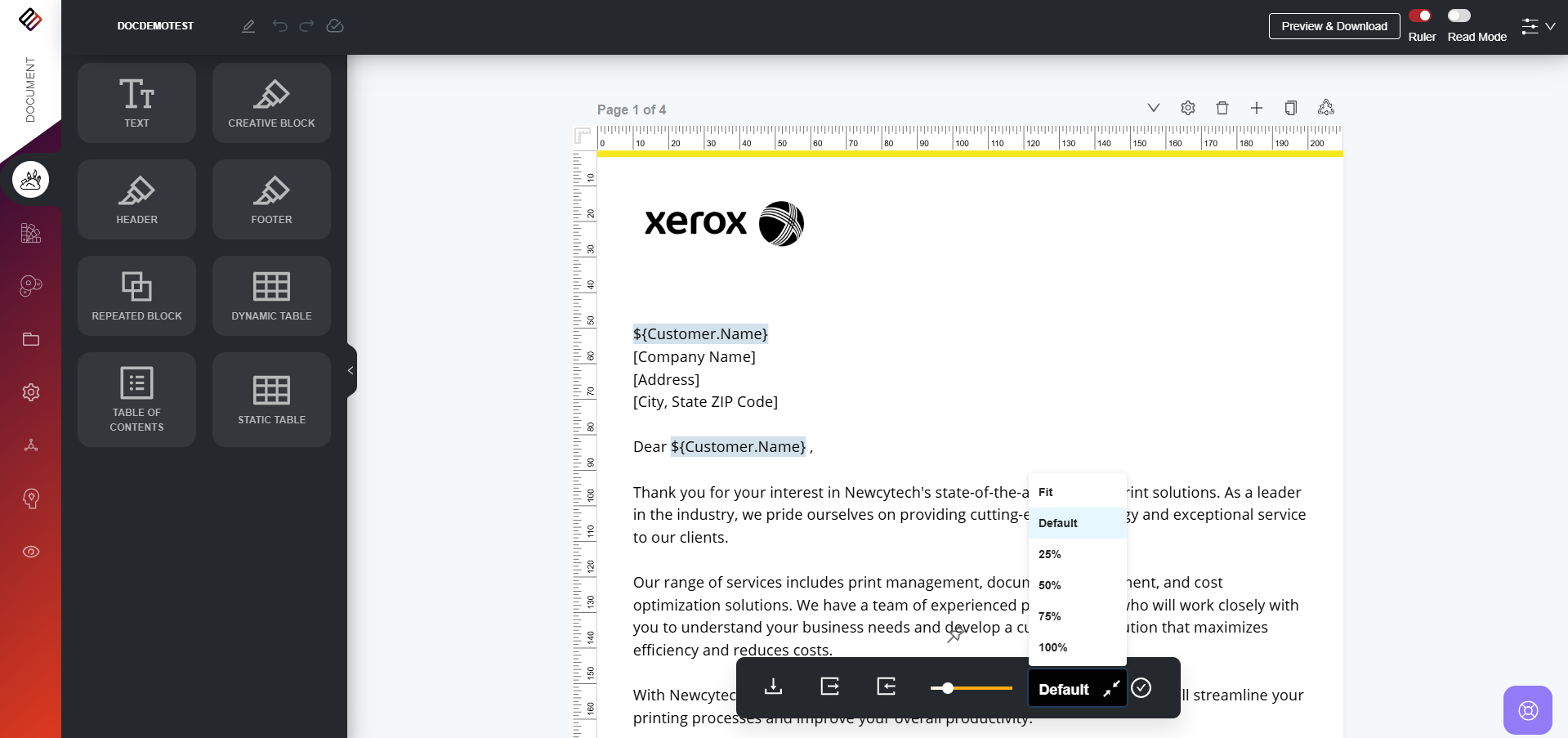Add a Repeated Block element

(x=136, y=296)
